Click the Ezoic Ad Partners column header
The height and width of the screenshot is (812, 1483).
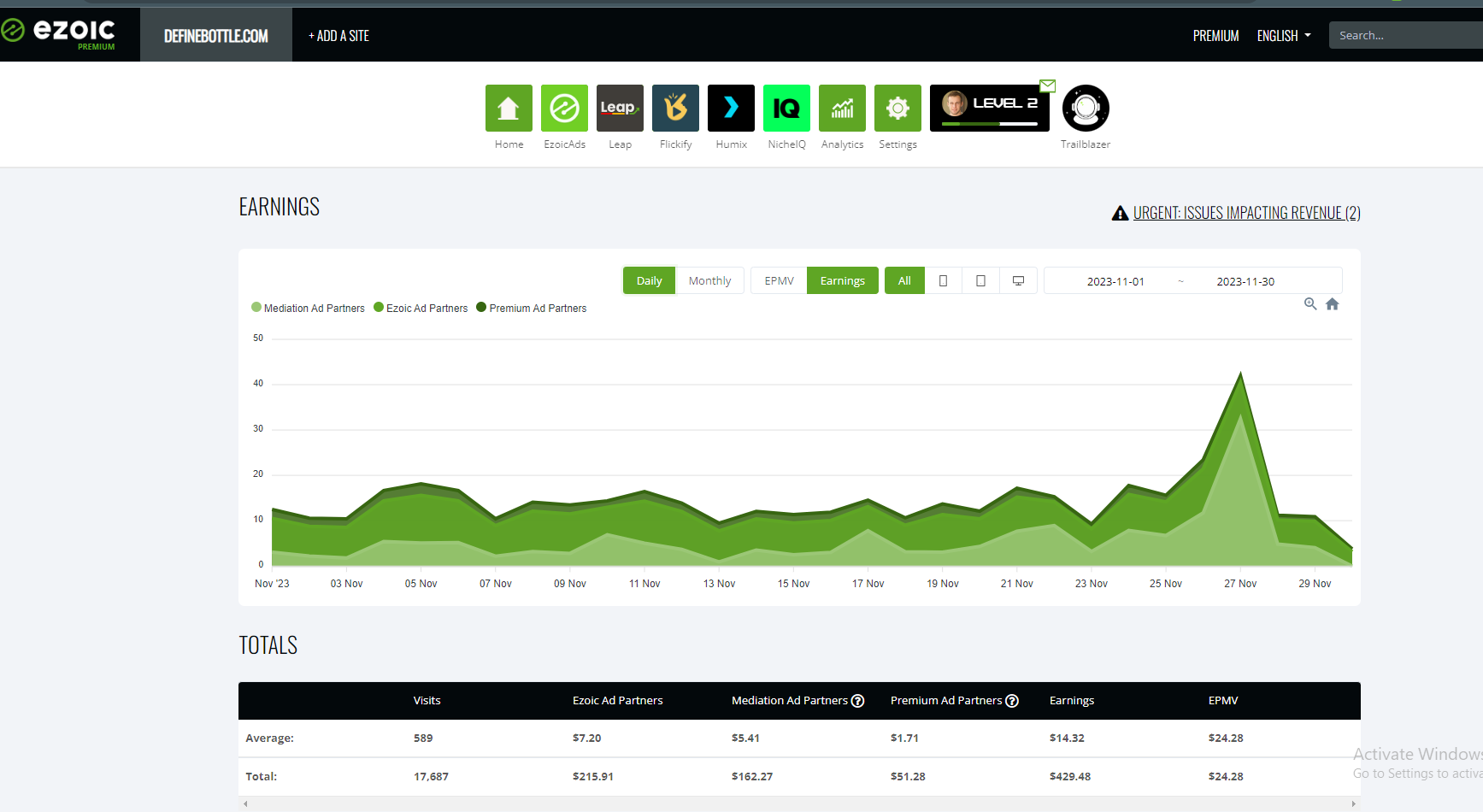click(x=618, y=701)
